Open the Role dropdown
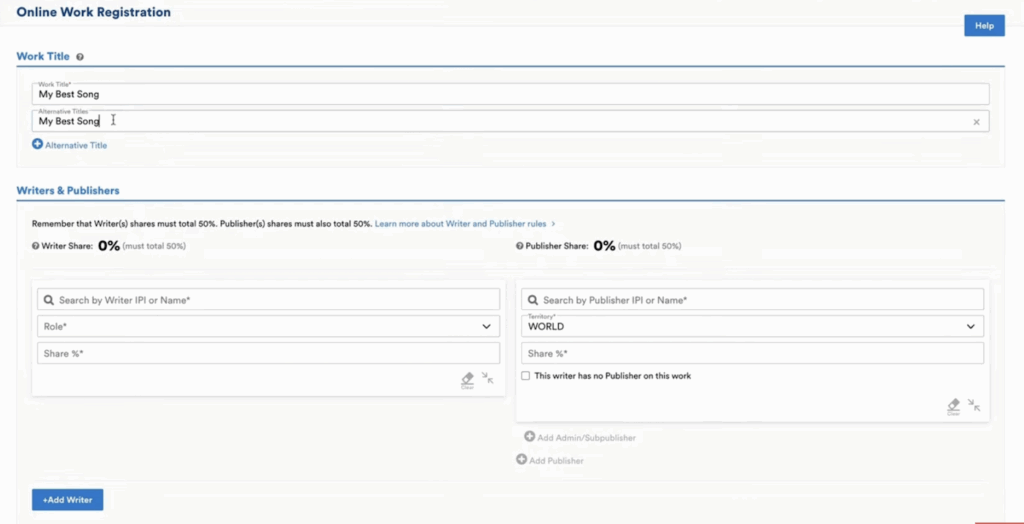Viewport: 1024px width, 524px height. (266, 326)
